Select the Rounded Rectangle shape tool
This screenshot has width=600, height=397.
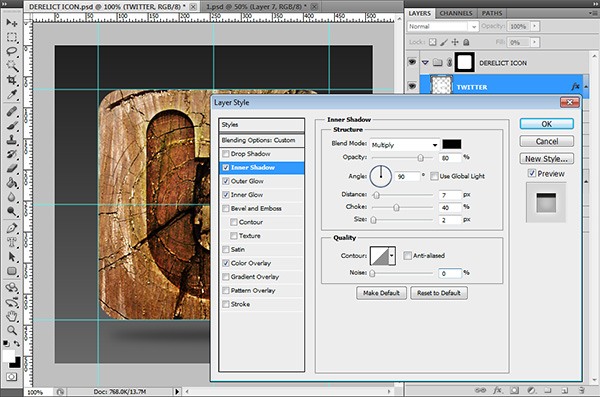12,271
